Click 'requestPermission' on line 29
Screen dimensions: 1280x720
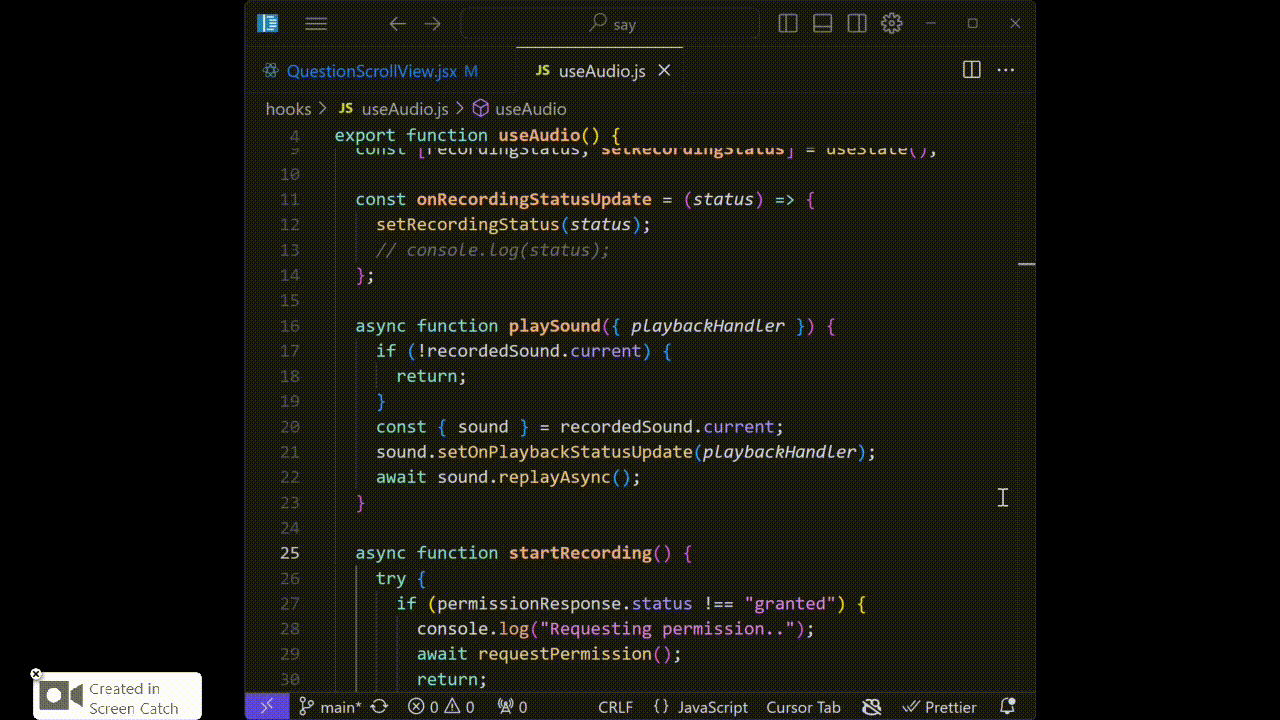pyautogui.click(x=565, y=654)
